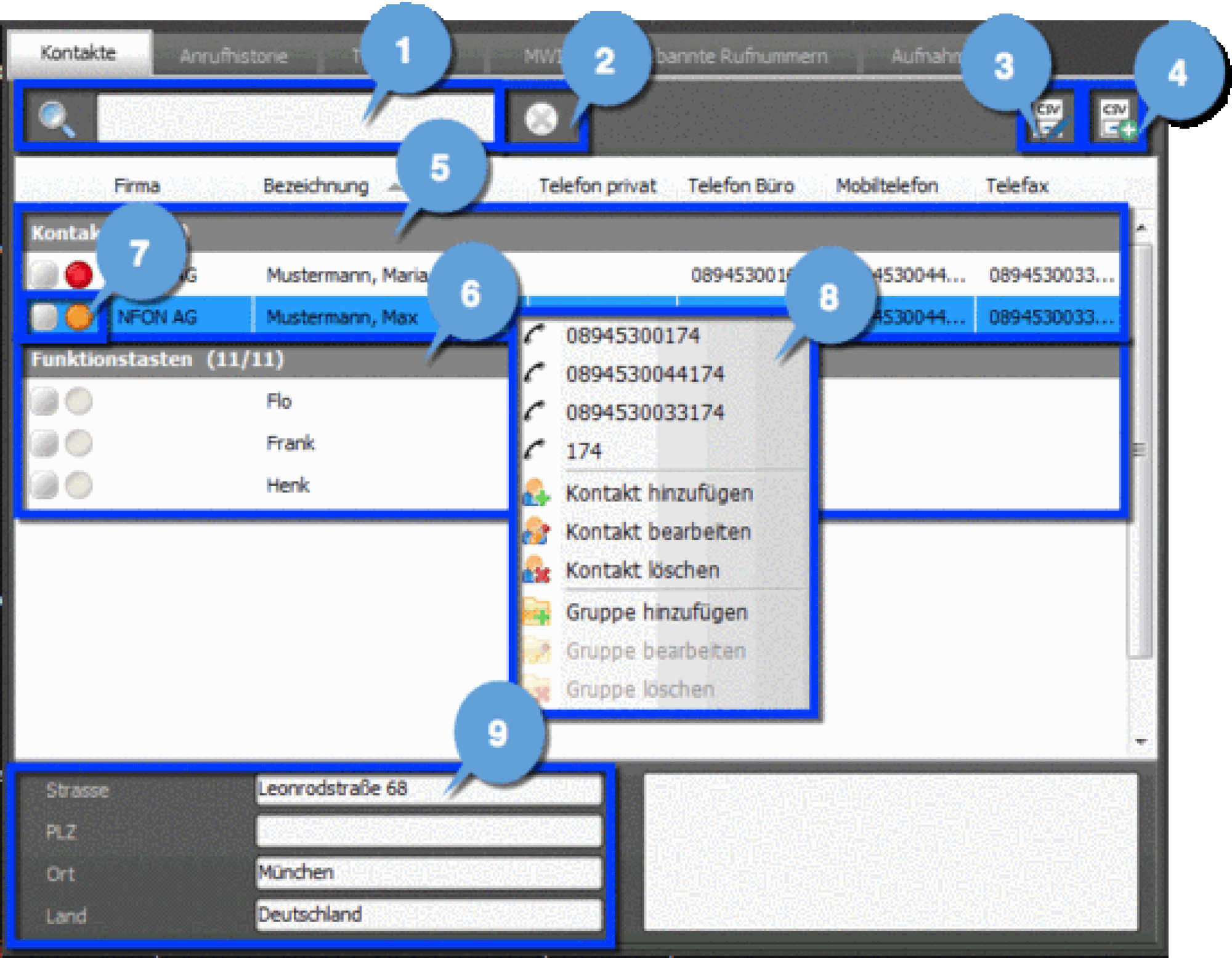Toggle square button beside Mustermann, Maria
1232x958 pixels.
pyautogui.click(x=44, y=275)
